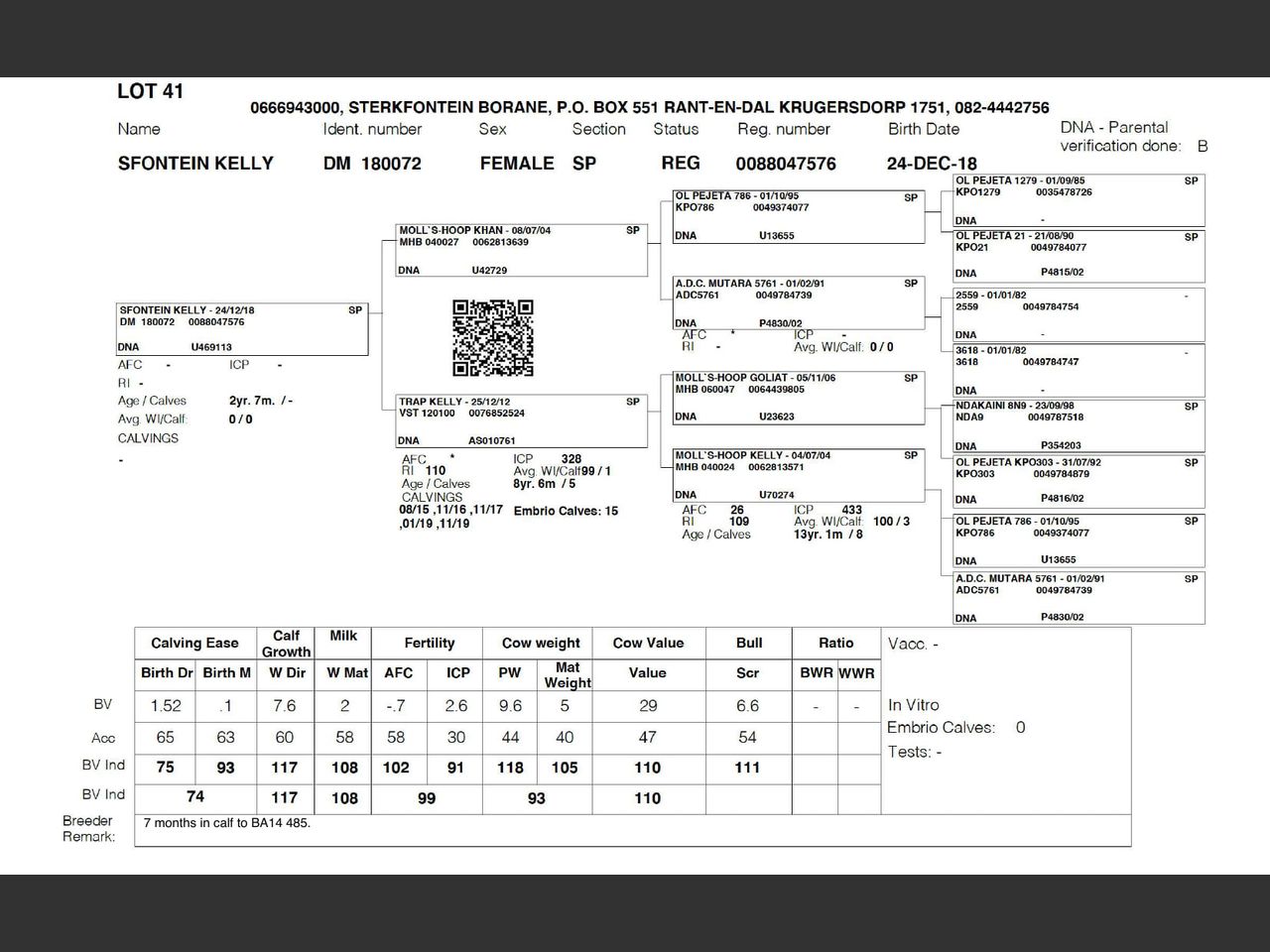Click the breeder remark text field

pyautogui.click(x=632, y=830)
